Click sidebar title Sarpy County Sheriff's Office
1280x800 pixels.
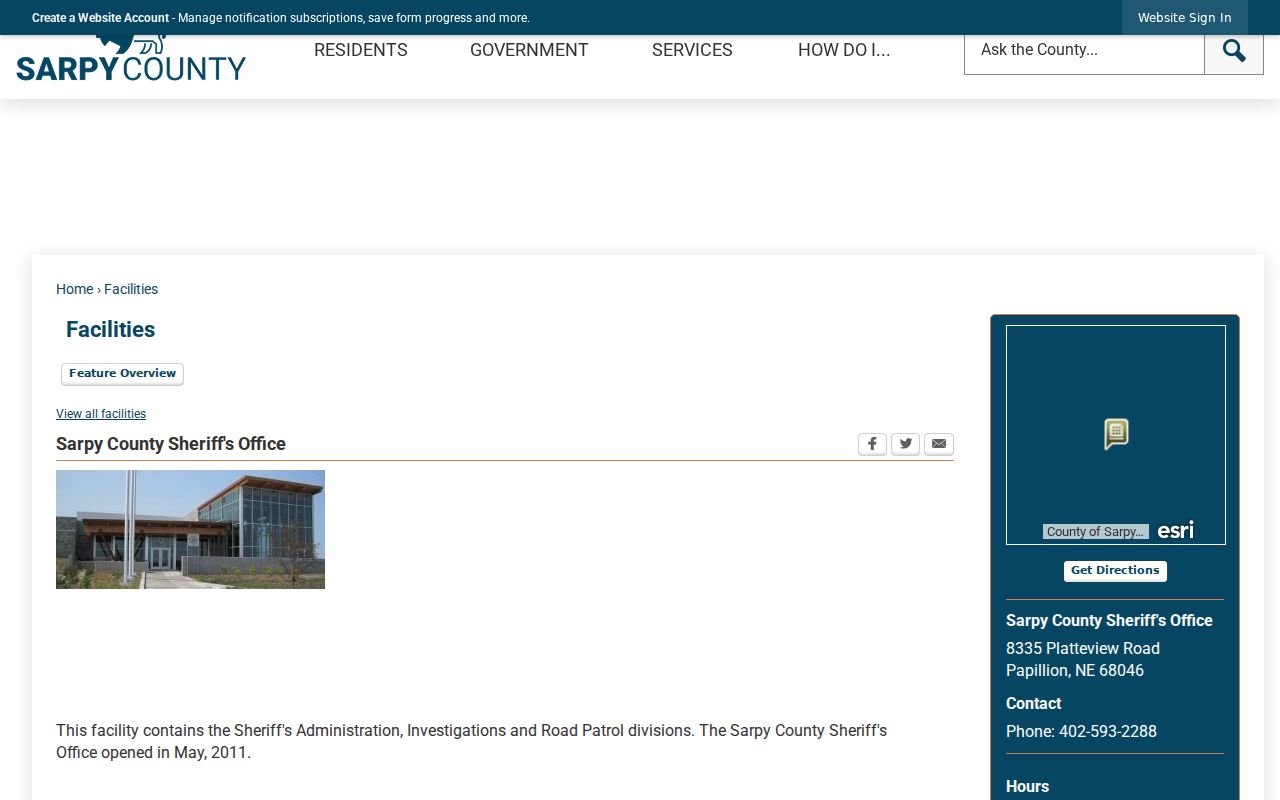(1109, 620)
